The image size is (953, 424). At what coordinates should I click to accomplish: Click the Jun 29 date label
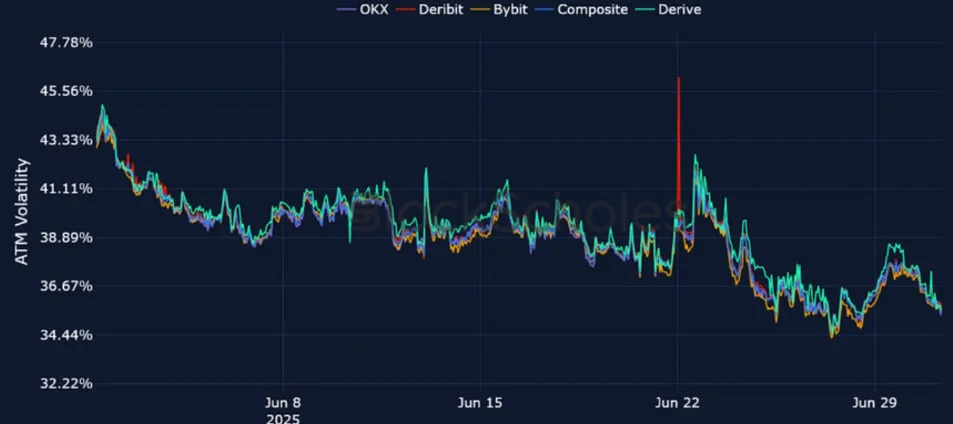point(875,403)
